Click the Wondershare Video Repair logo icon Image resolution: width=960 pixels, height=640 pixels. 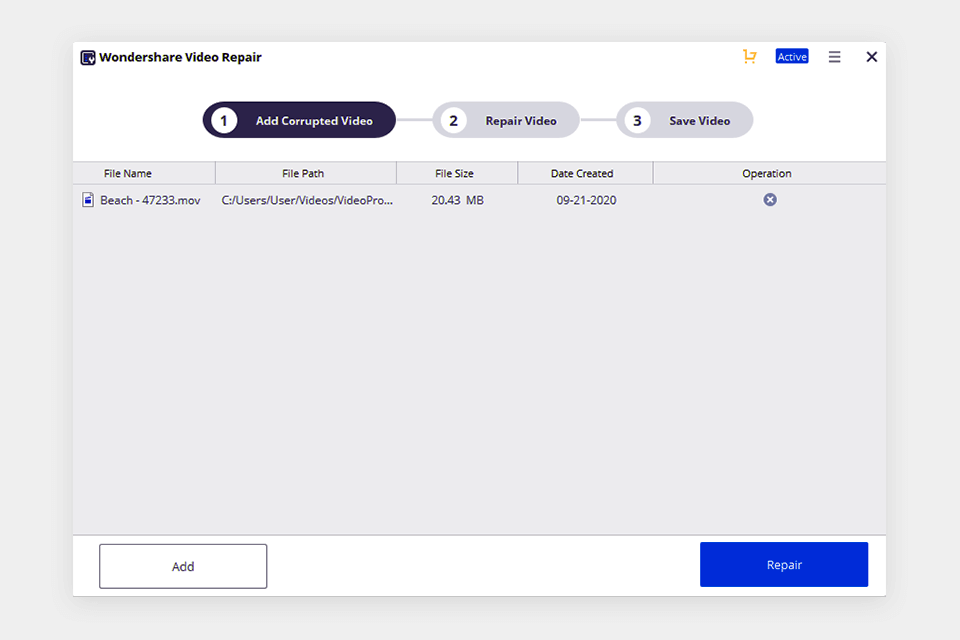[x=88, y=57]
